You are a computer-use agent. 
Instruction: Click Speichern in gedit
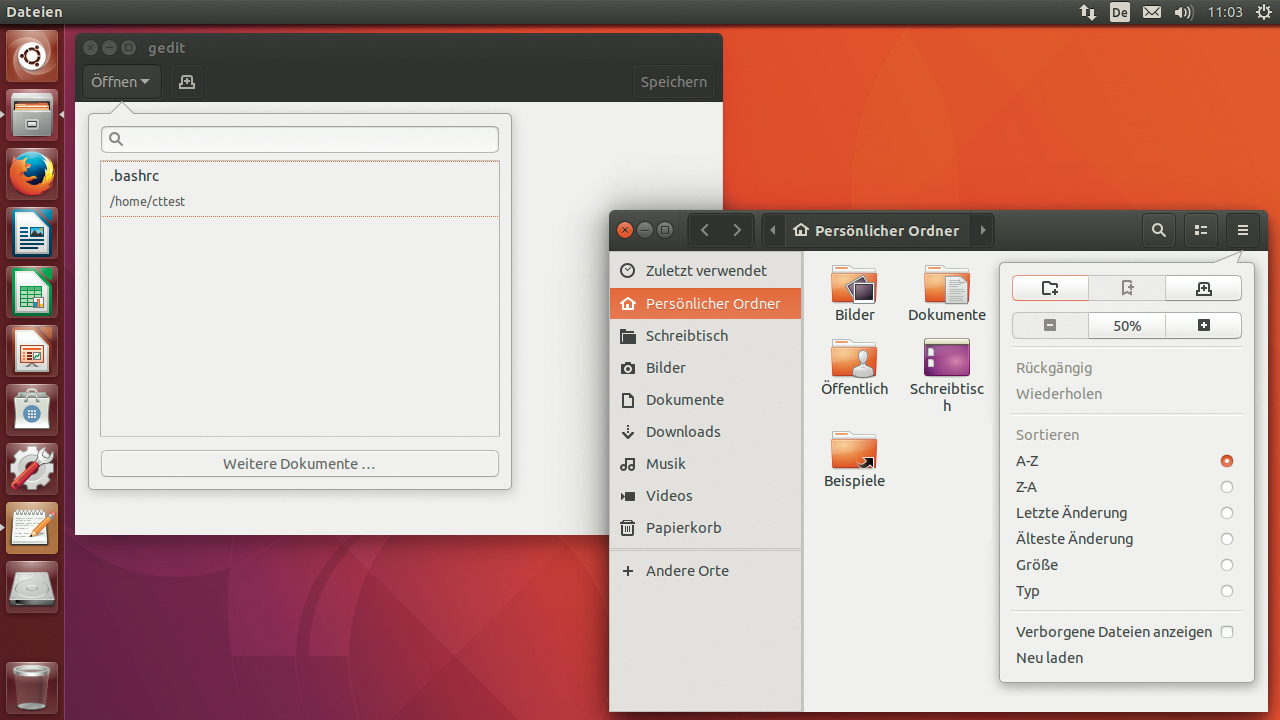click(x=674, y=82)
